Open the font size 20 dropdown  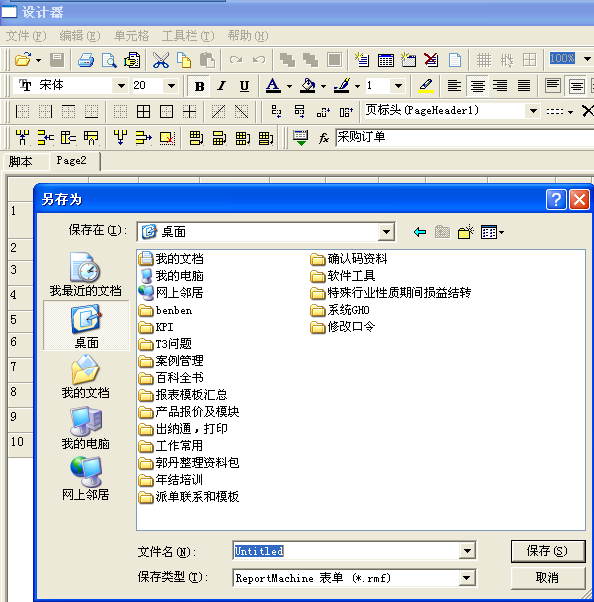171,85
